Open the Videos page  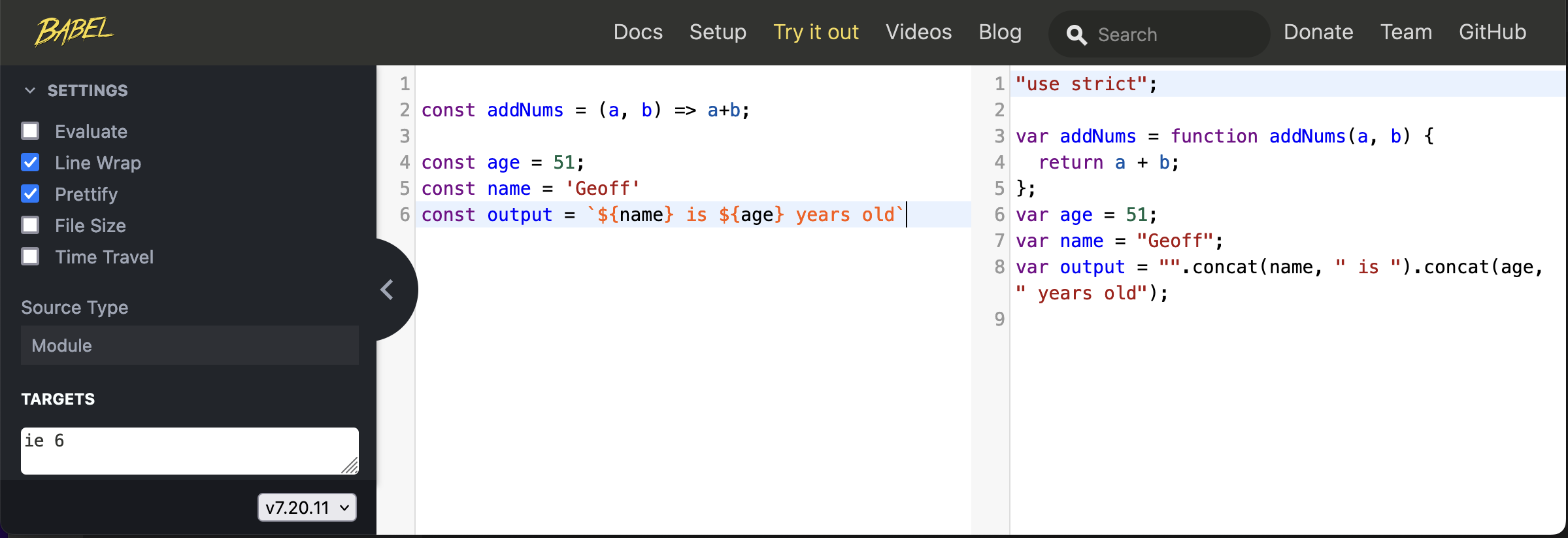tap(918, 32)
